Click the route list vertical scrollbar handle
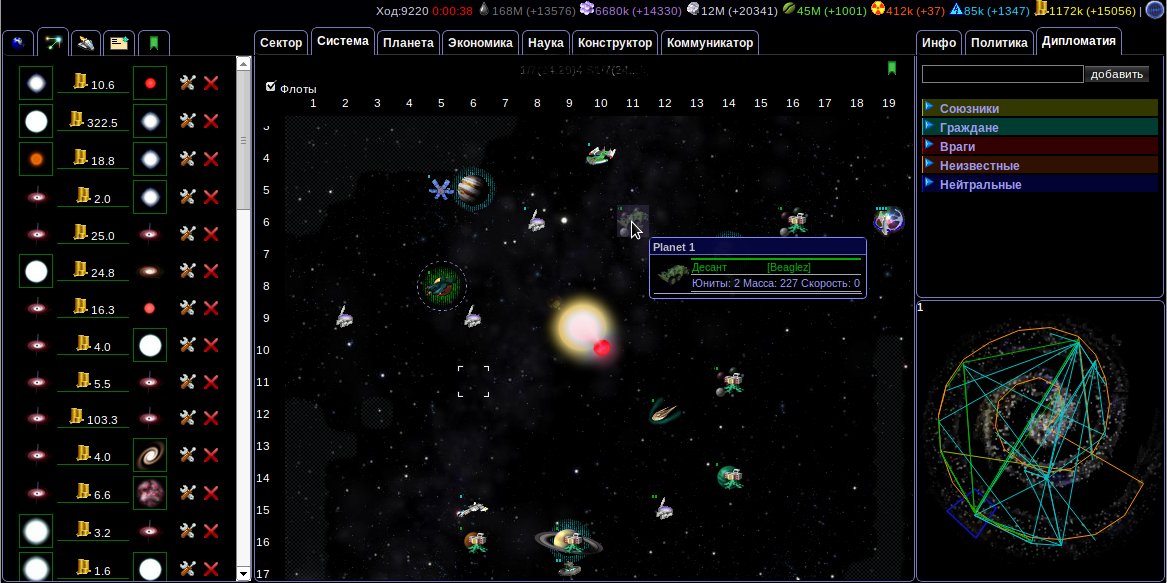This screenshot has height=583, width=1167. (243, 140)
